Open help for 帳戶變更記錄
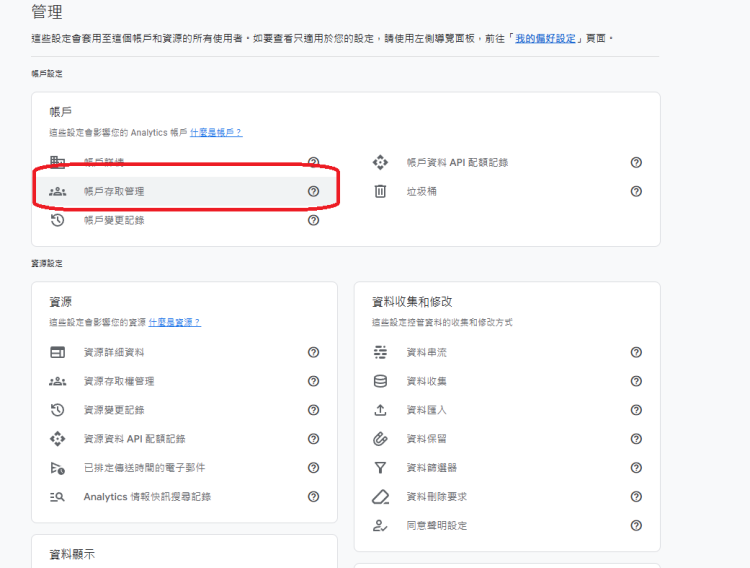Screen dimensions: 750x568 point(313,220)
